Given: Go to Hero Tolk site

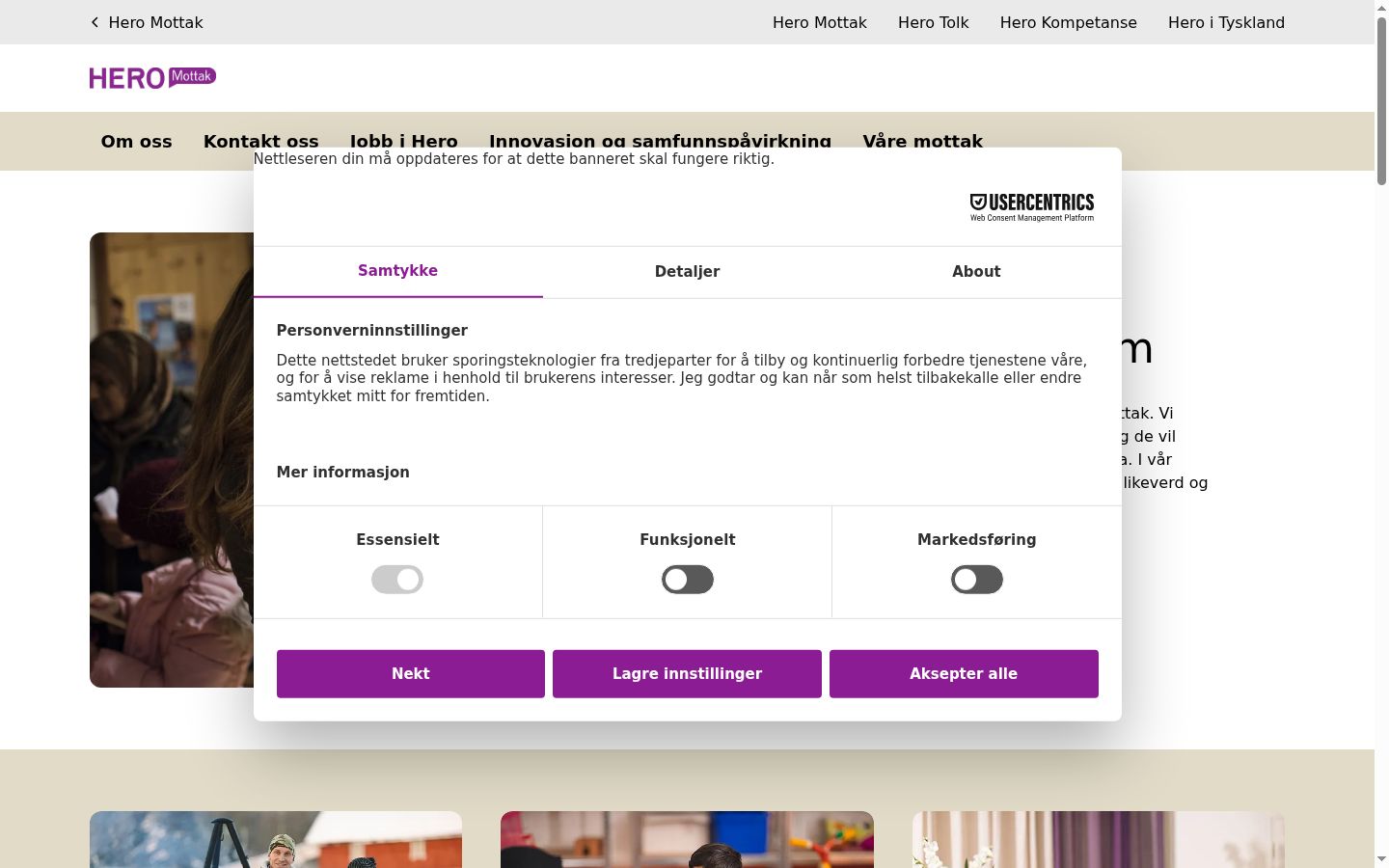Looking at the screenshot, I should pyautogui.click(x=933, y=22).
